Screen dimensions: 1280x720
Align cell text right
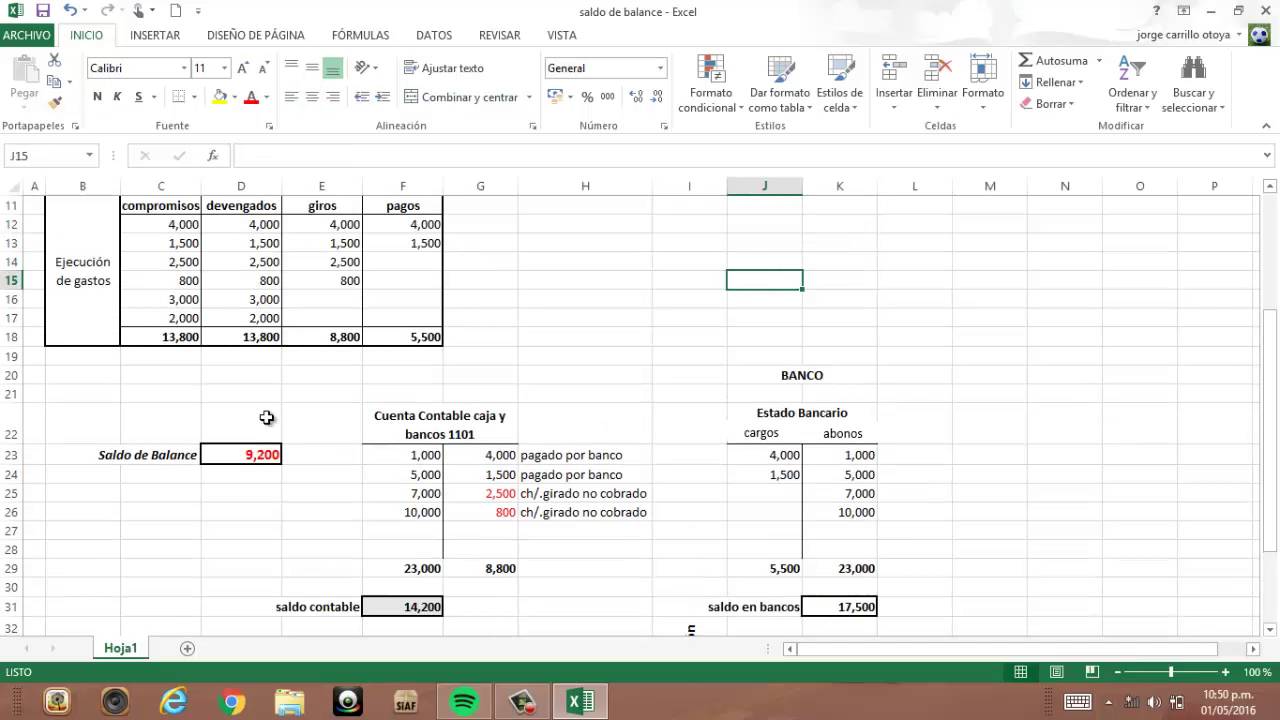coord(333,97)
